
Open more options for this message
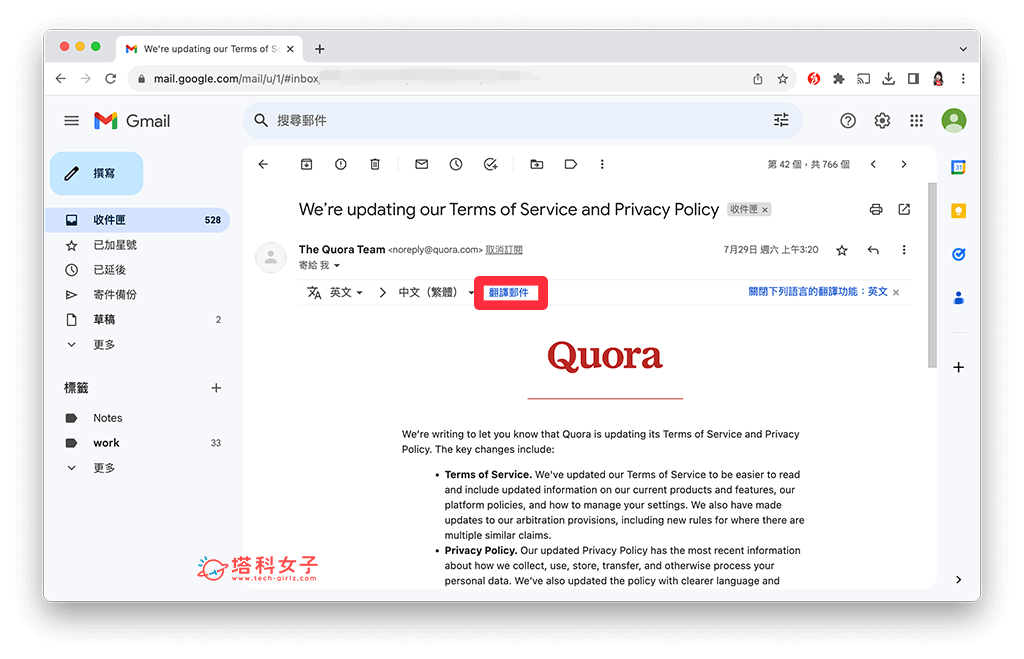point(904,250)
